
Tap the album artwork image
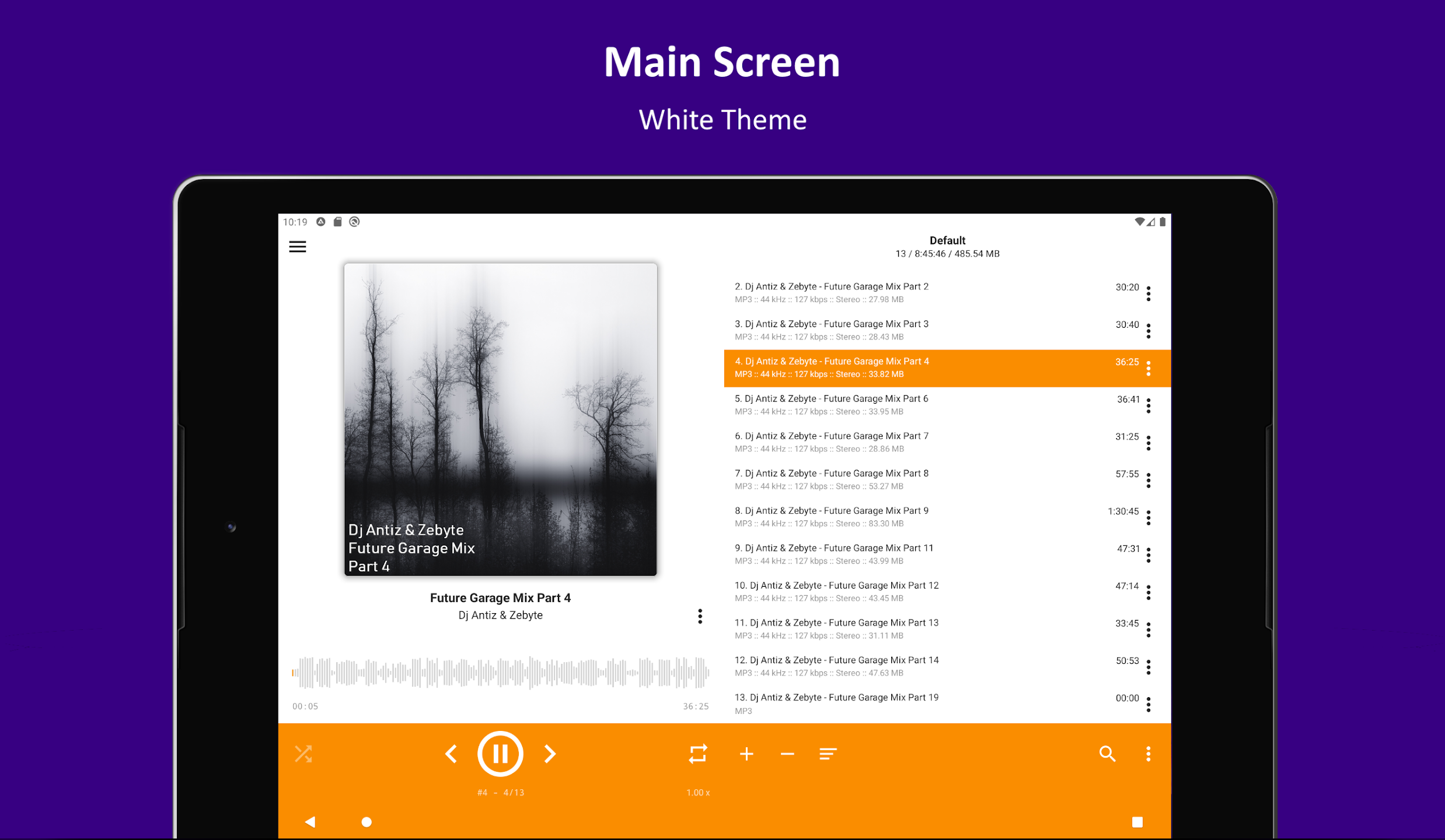click(x=500, y=419)
